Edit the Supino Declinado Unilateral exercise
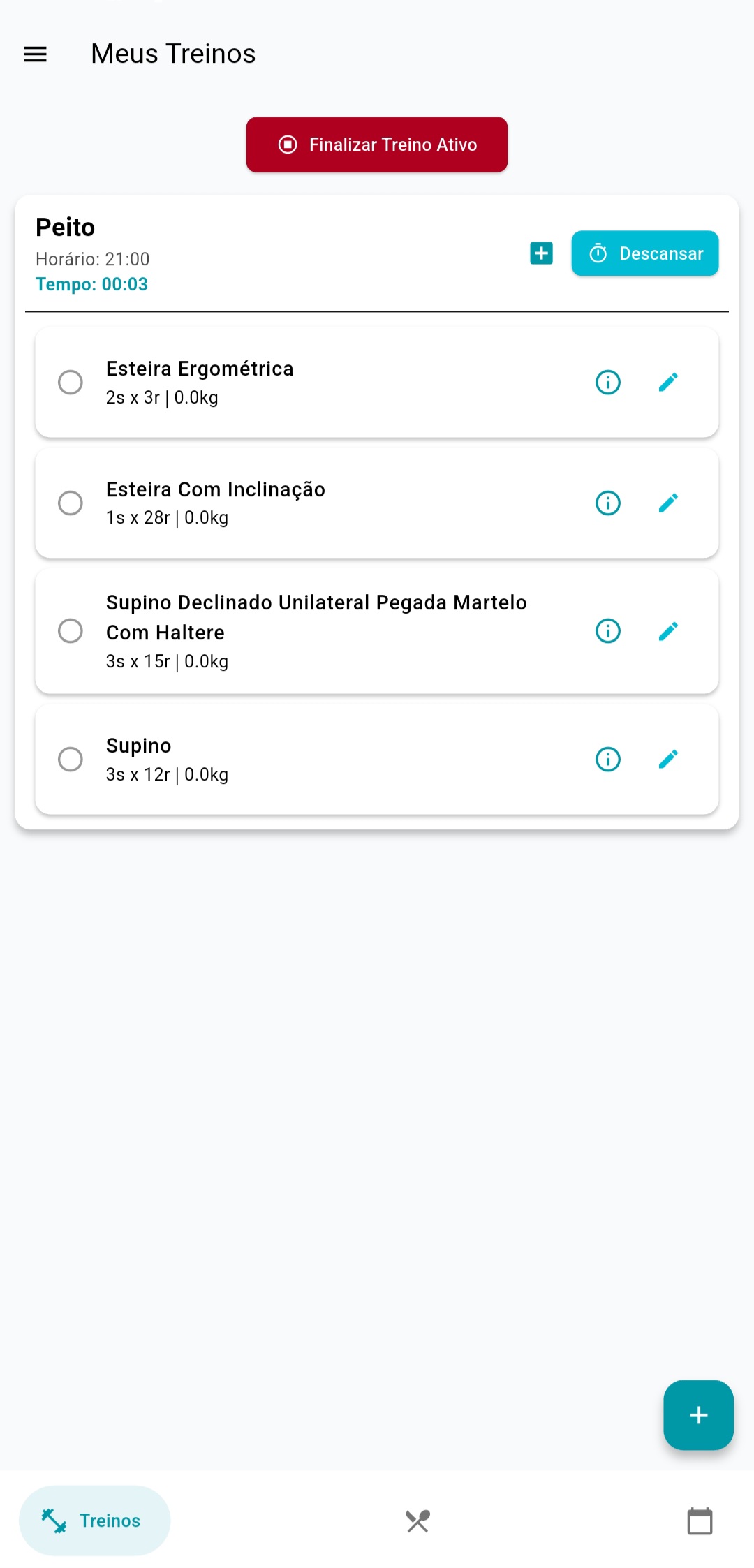This screenshot has height=1568, width=754. point(668,631)
